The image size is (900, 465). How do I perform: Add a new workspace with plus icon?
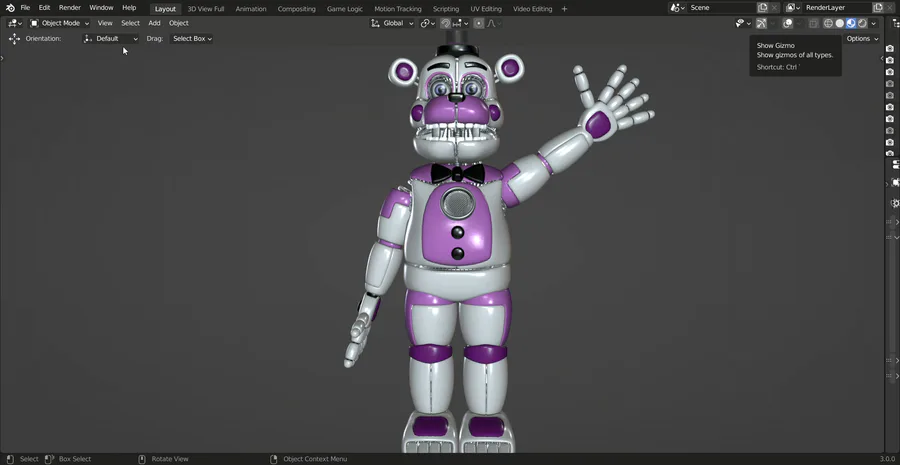coord(564,9)
